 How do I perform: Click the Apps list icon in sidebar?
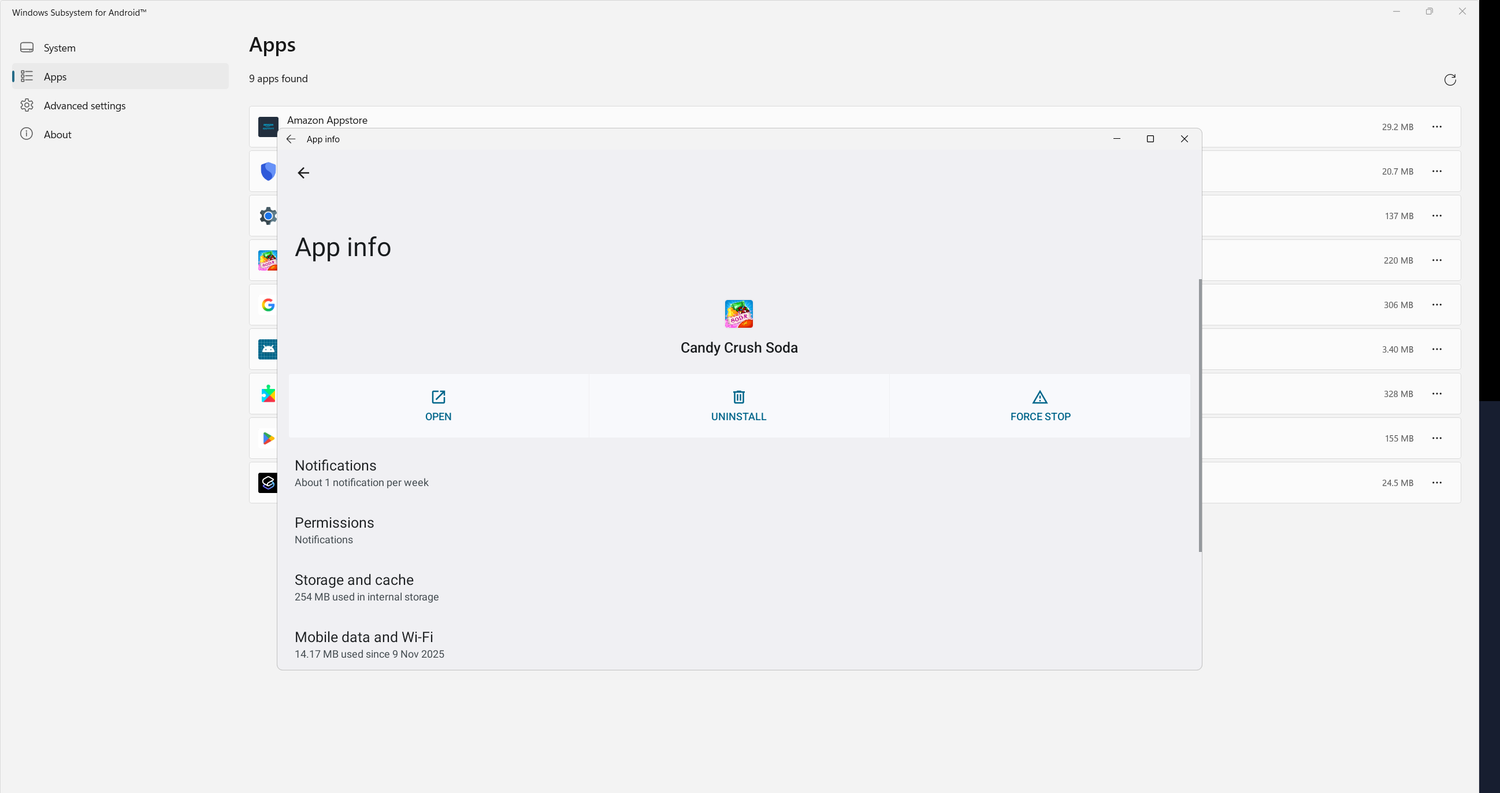coord(27,77)
